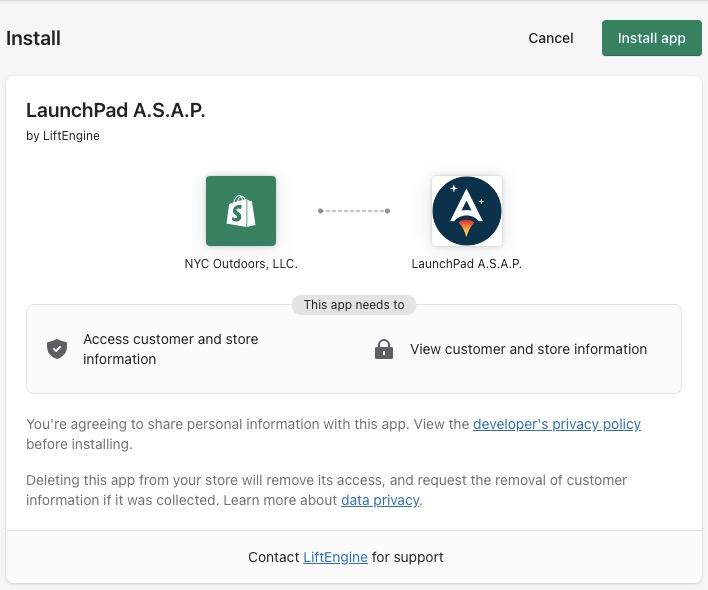
Task: Click the shield checkmark icon
Action: coord(57,349)
